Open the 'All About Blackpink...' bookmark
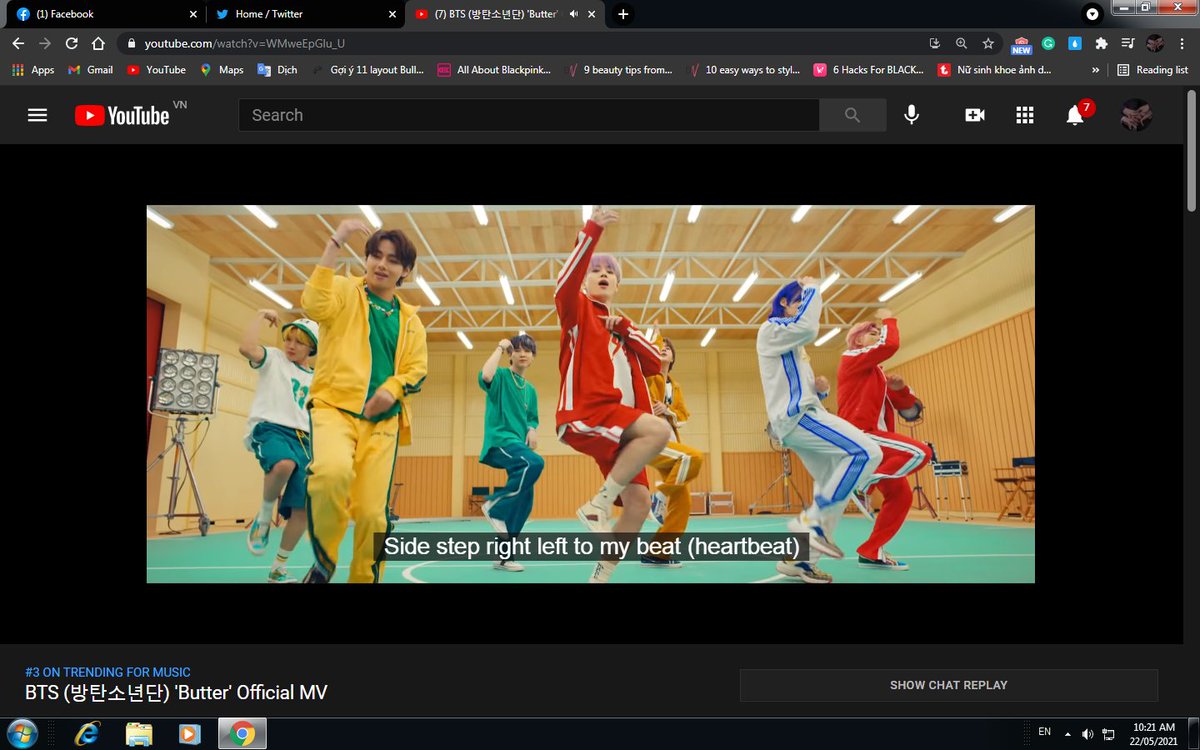 [494, 70]
